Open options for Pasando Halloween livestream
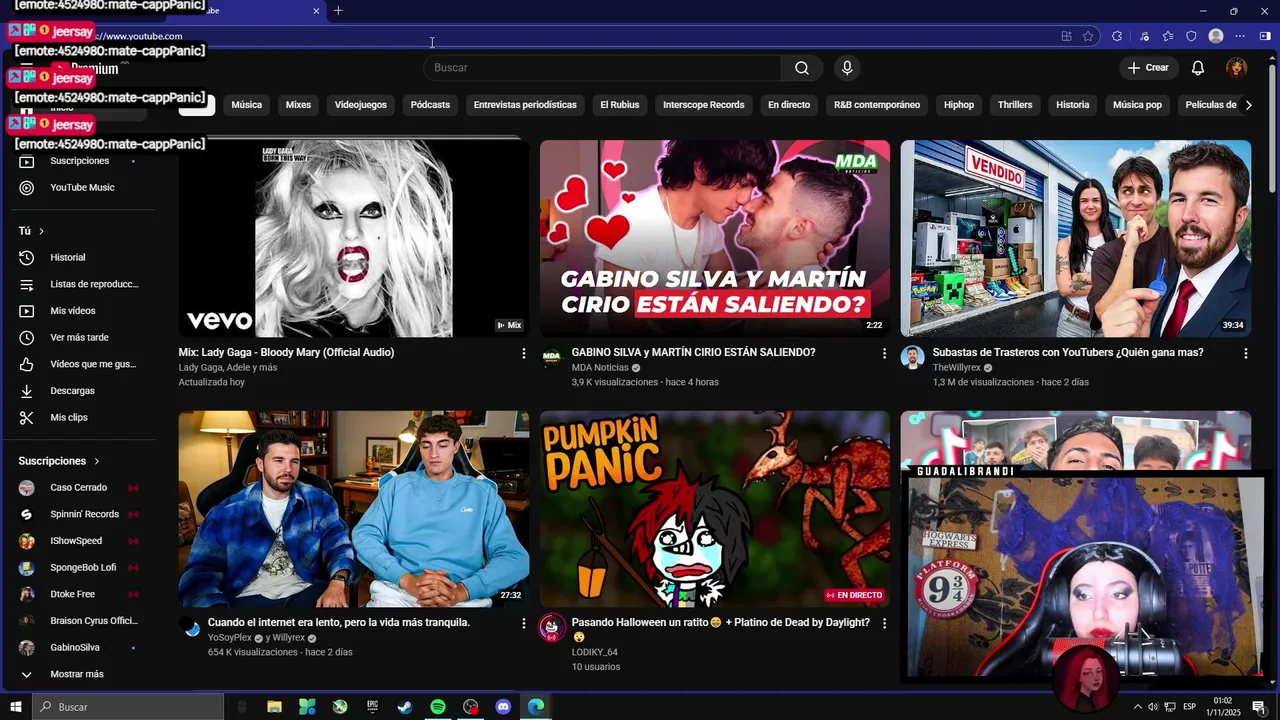This screenshot has height=720, width=1280. [x=884, y=623]
